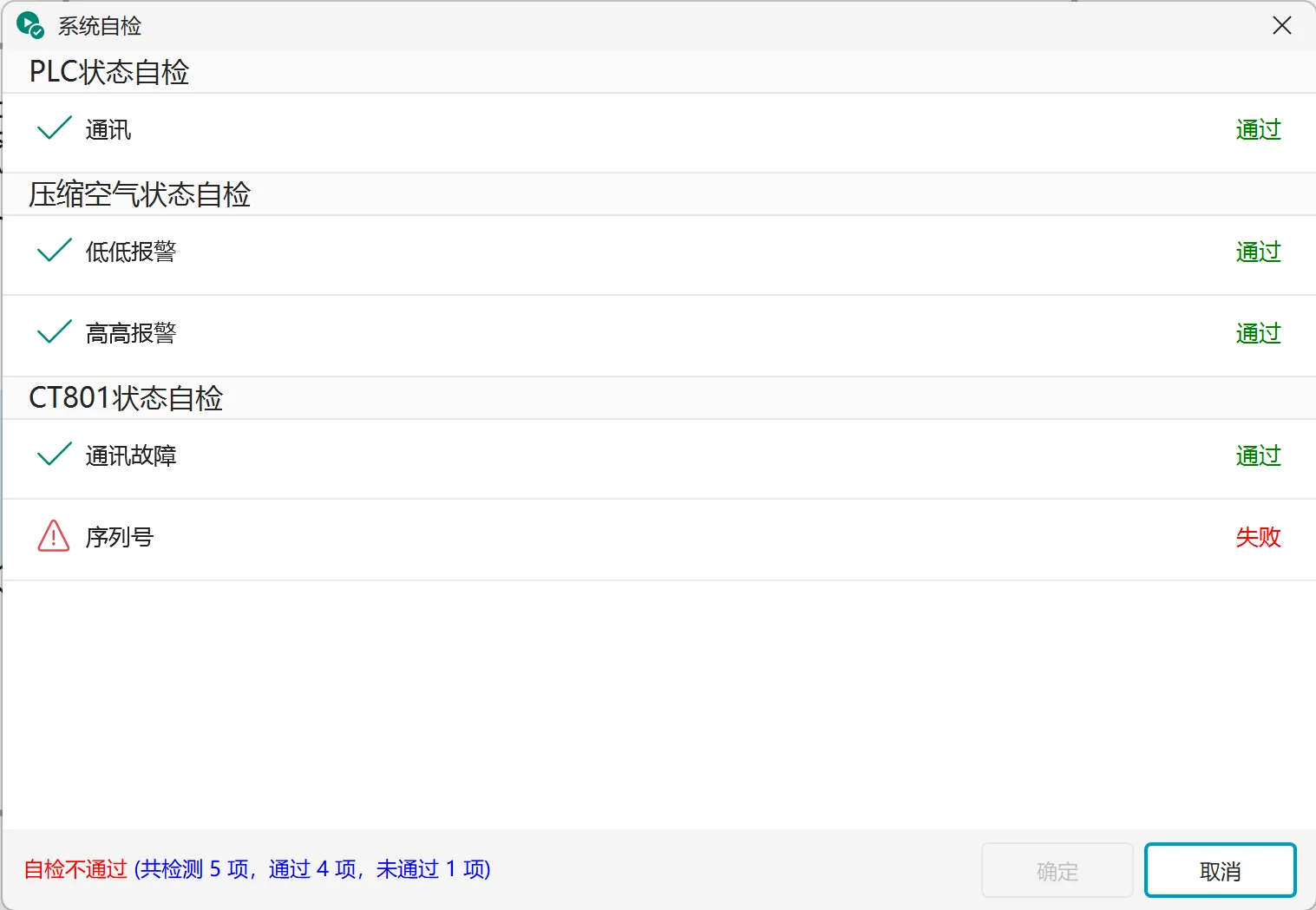Select the CT801状态自检 section header
This screenshot has height=910, width=1316.
(x=126, y=397)
